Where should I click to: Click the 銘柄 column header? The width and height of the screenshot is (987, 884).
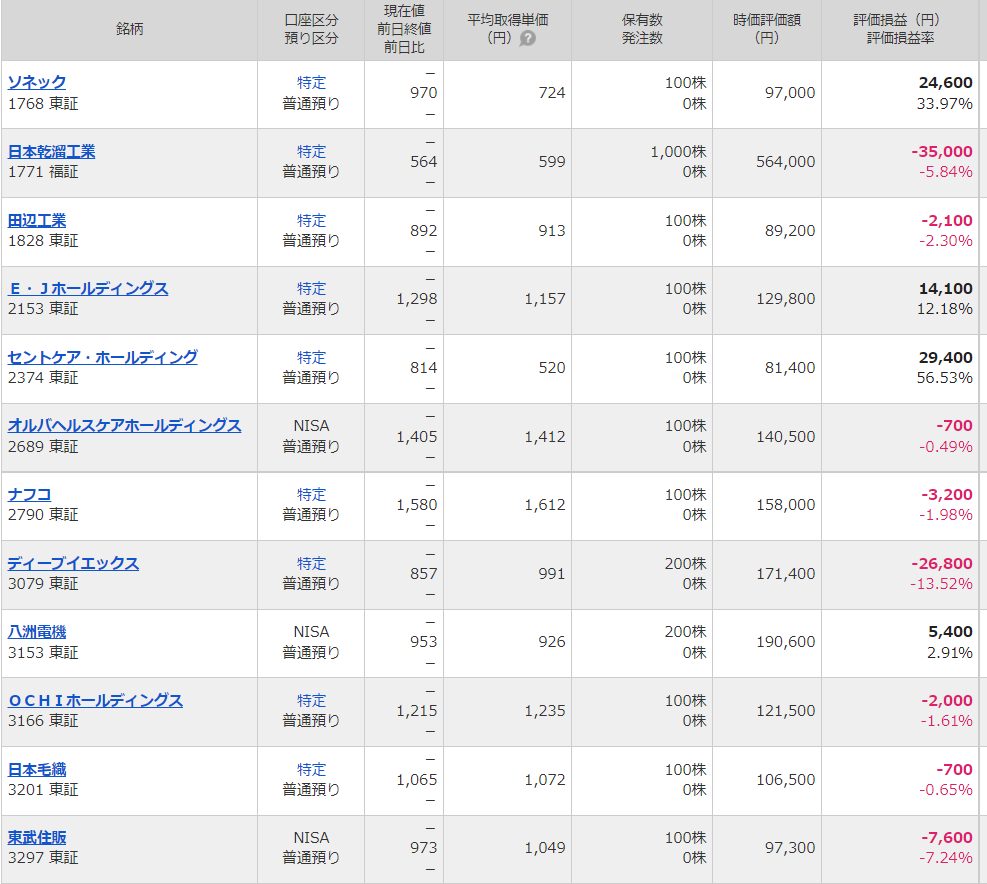pyautogui.click(x=130, y=29)
